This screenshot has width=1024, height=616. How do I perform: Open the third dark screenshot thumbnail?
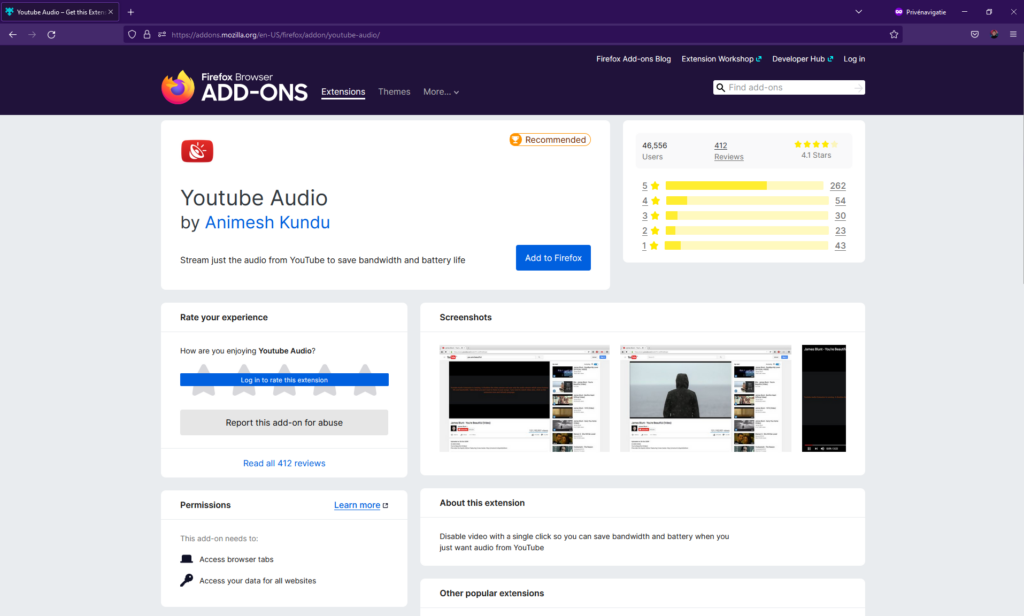pyautogui.click(x=824, y=398)
